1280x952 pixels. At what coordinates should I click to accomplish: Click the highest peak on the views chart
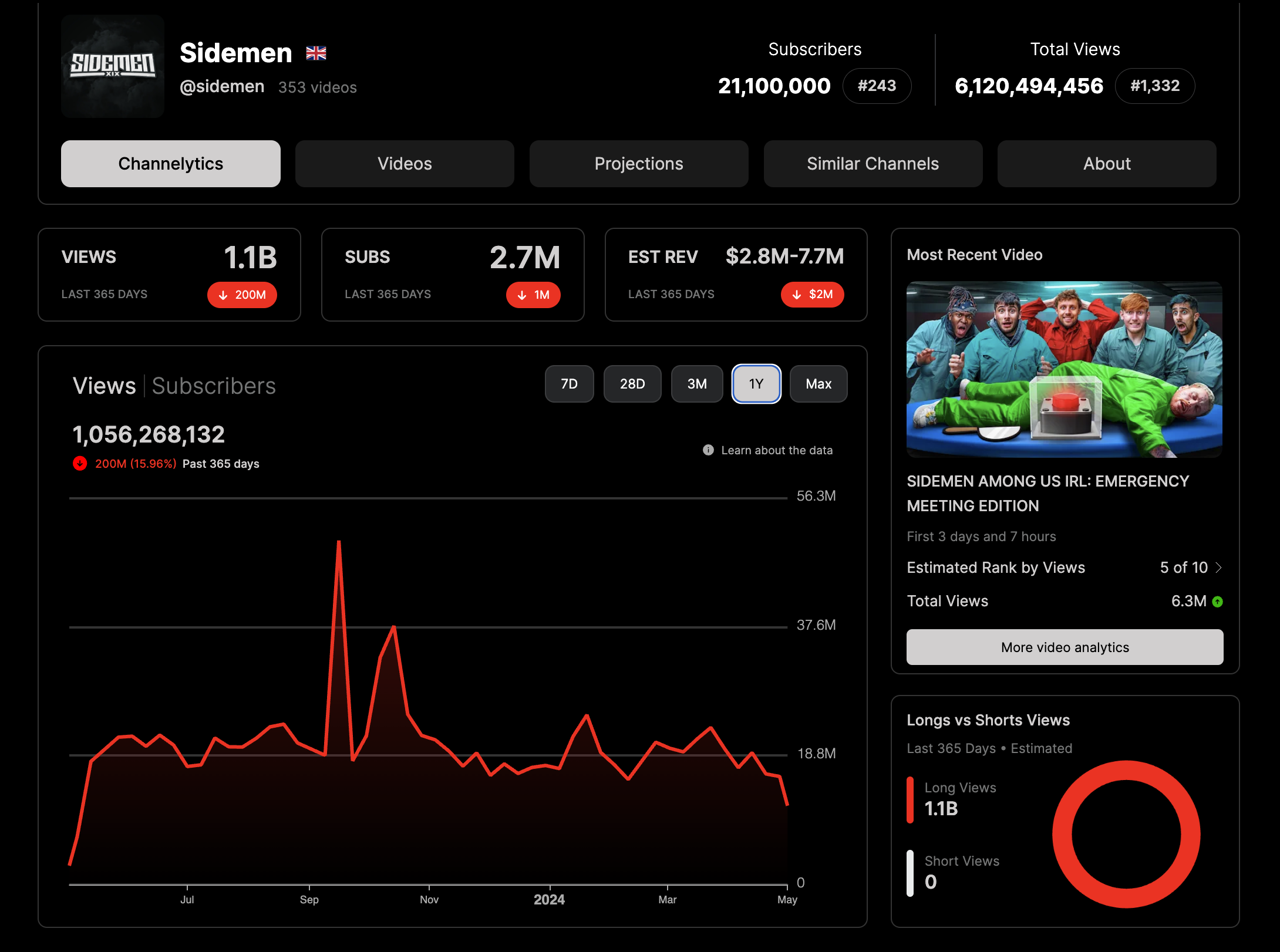click(x=339, y=542)
